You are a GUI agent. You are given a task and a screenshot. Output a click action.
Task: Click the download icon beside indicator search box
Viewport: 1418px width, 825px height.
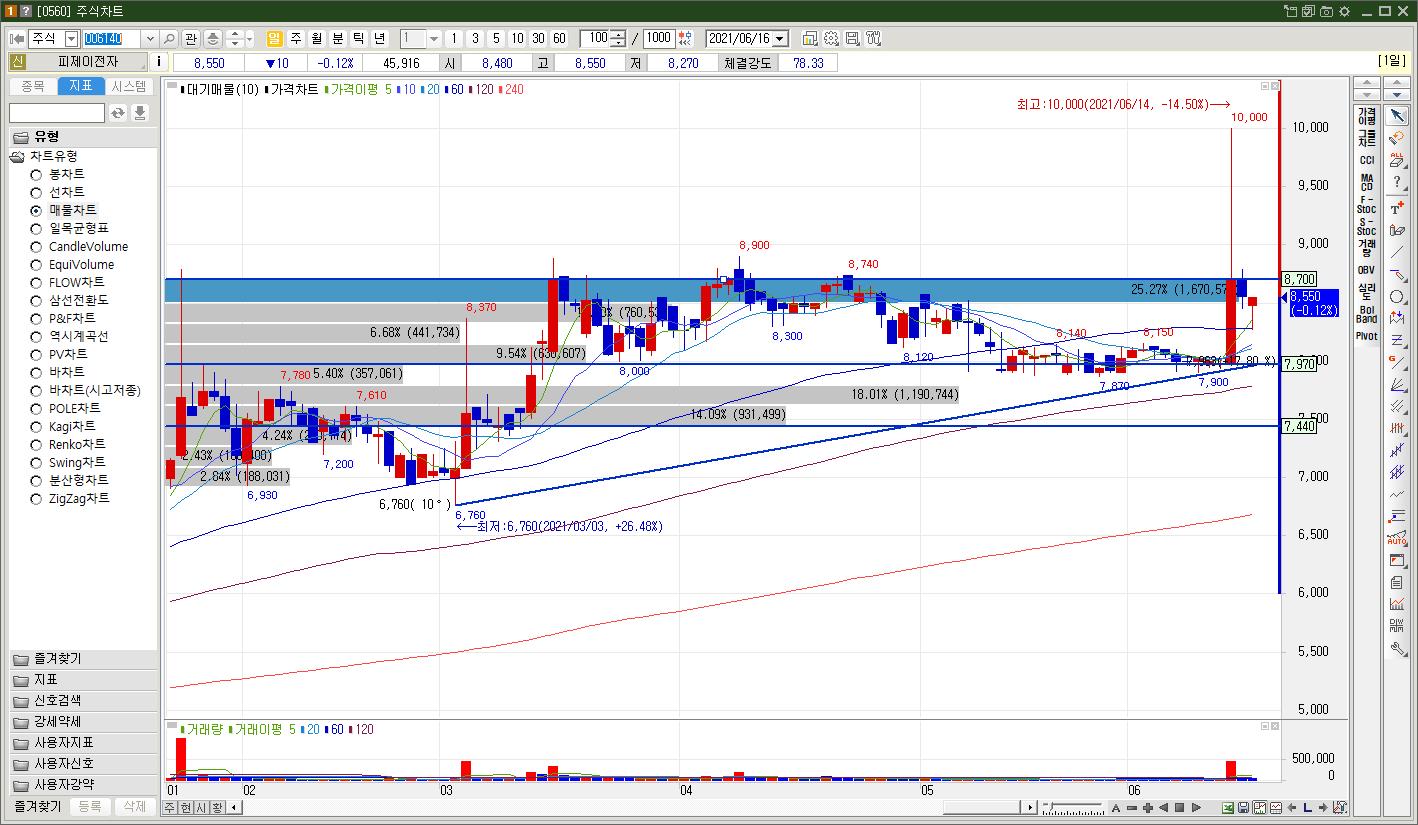[x=140, y=113]
